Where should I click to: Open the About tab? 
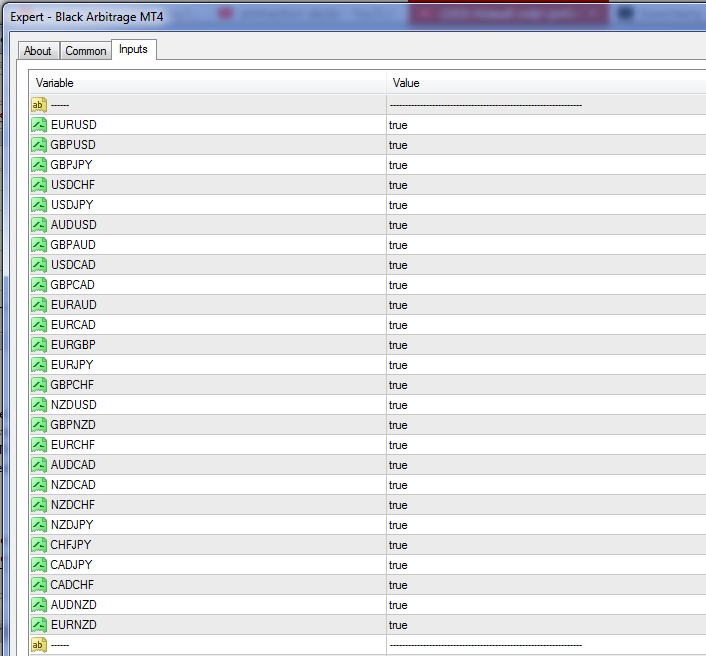point(38,51)
